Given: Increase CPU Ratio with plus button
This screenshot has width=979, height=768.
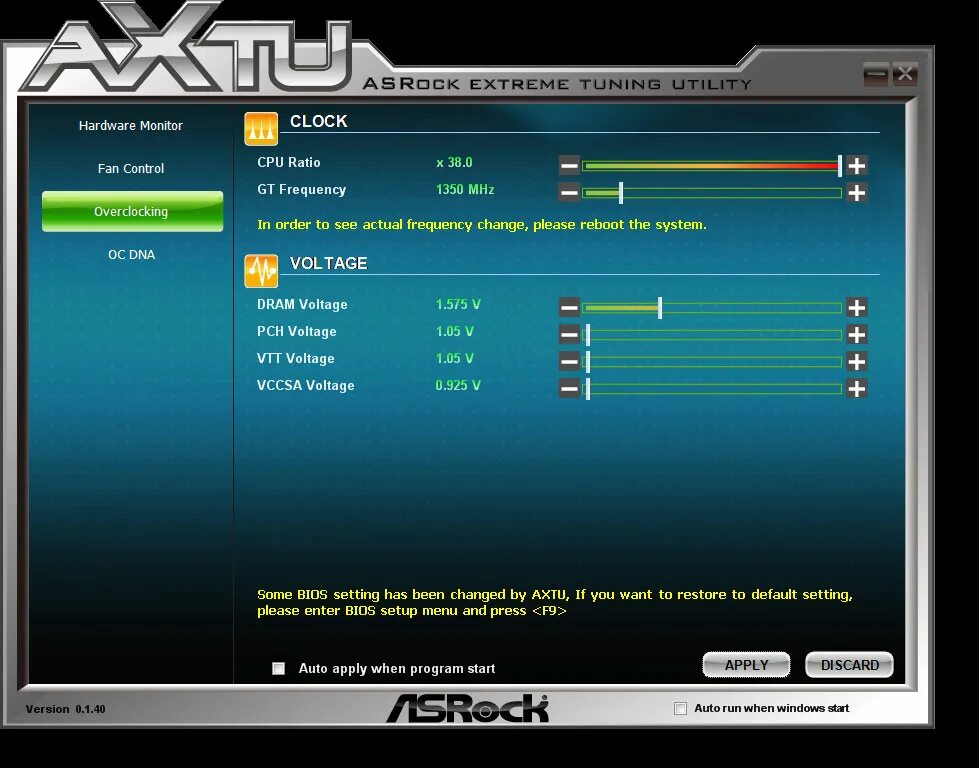Looking at the screenshot, I should (857, 165).
